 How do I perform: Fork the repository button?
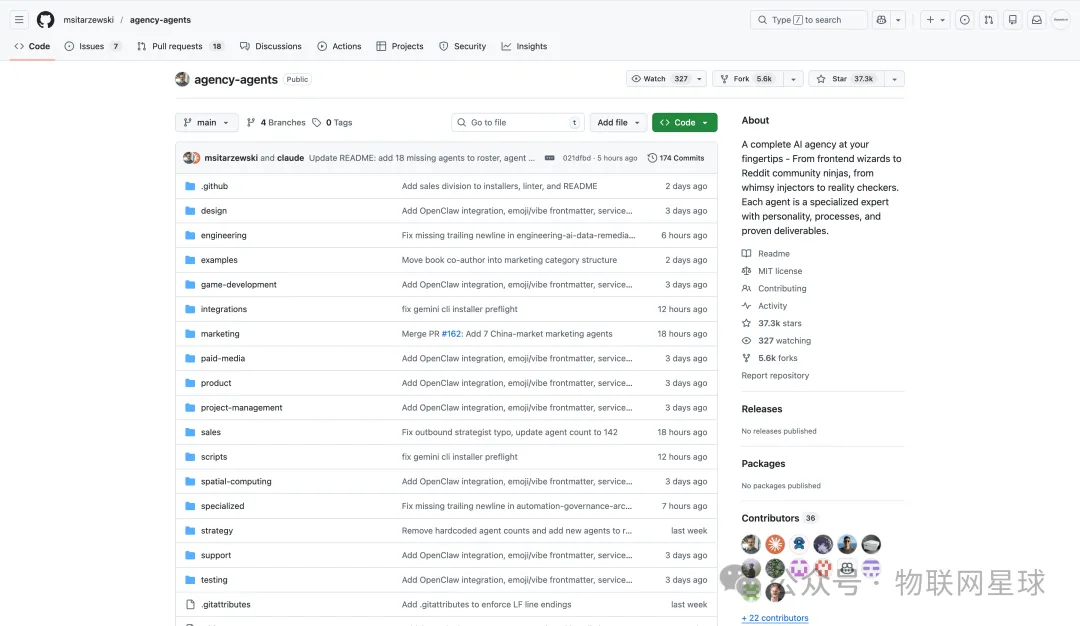point(747,79)
